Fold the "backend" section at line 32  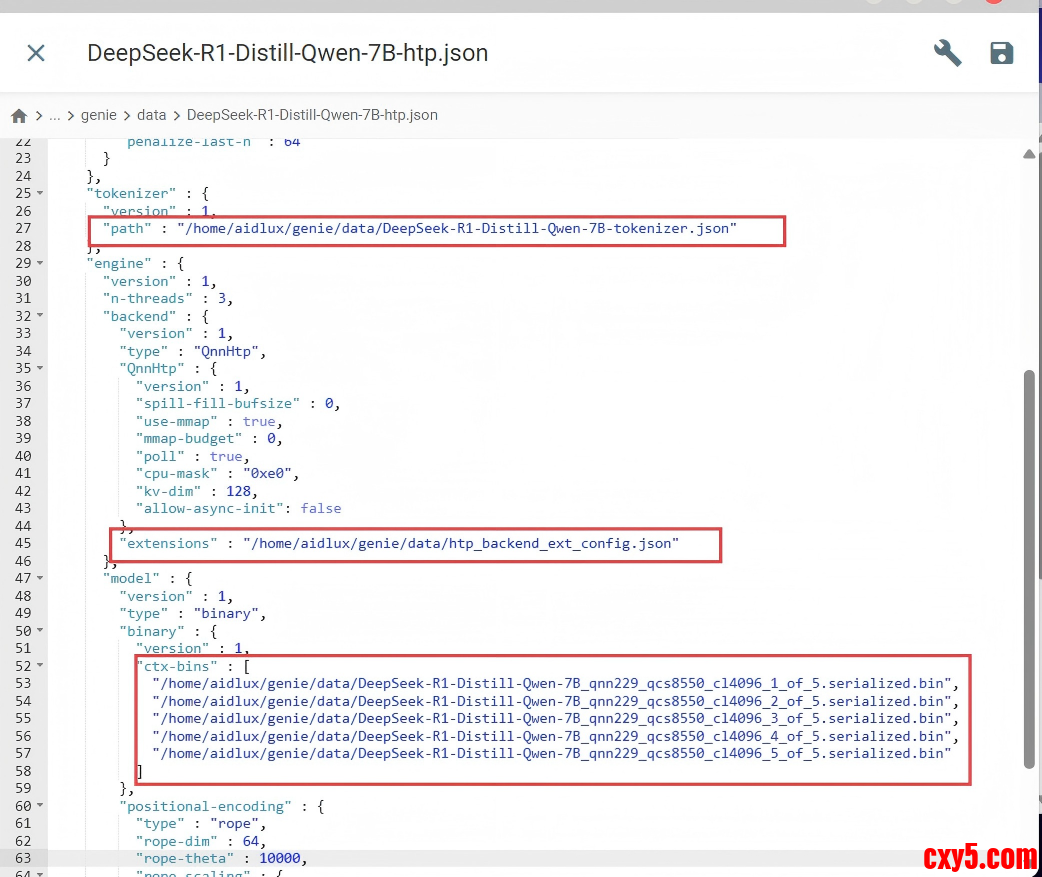coord(40,316)
